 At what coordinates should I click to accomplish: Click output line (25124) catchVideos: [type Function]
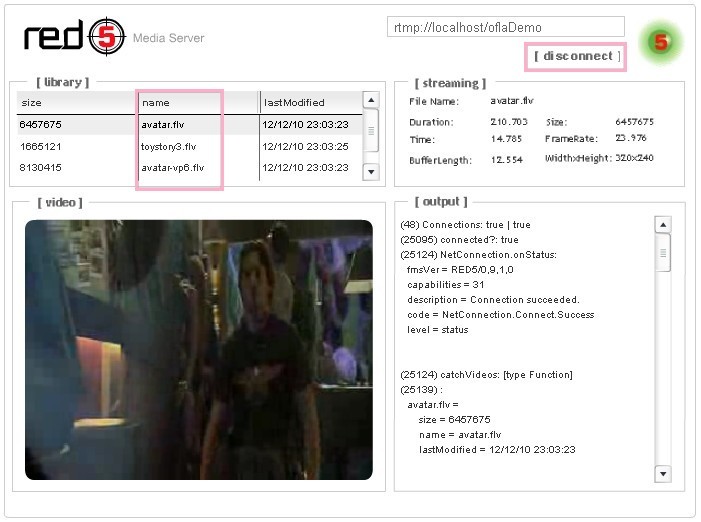click(x=486, y=375)
